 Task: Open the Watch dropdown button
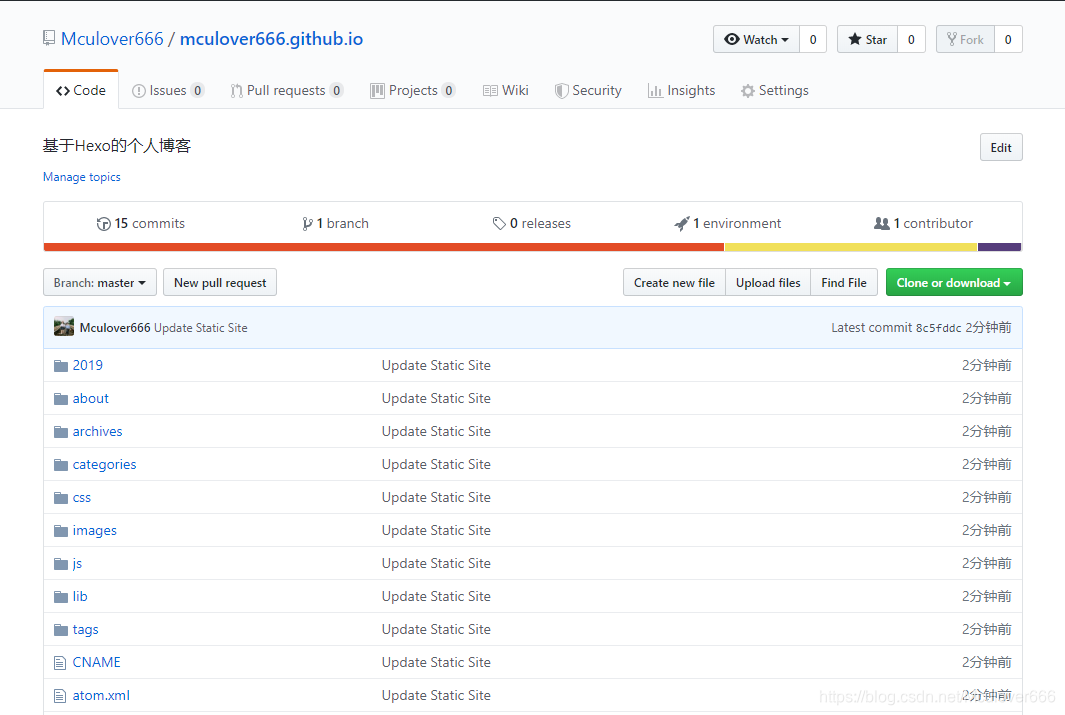tap(757, 39)
